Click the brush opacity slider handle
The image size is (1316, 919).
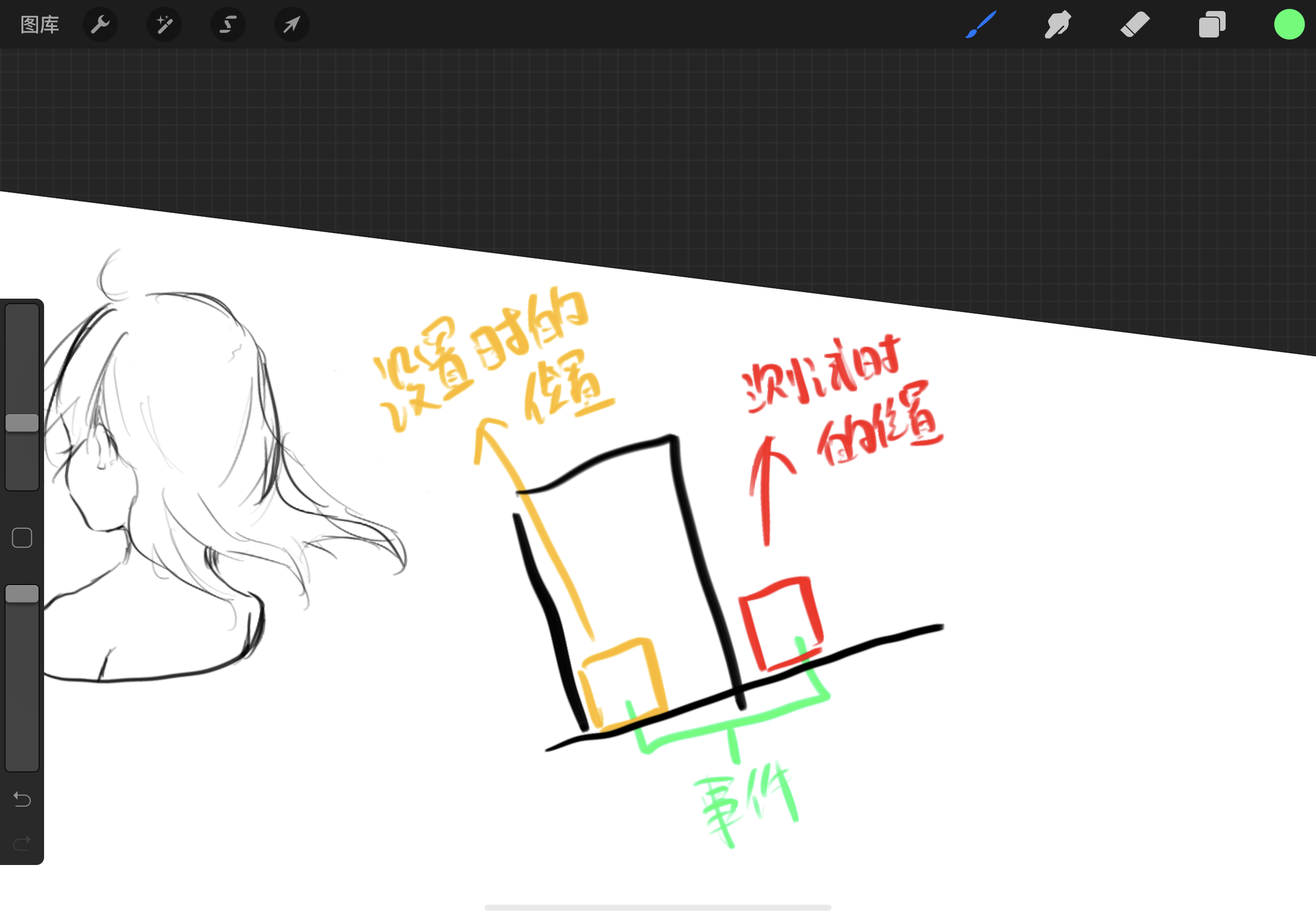22,593
